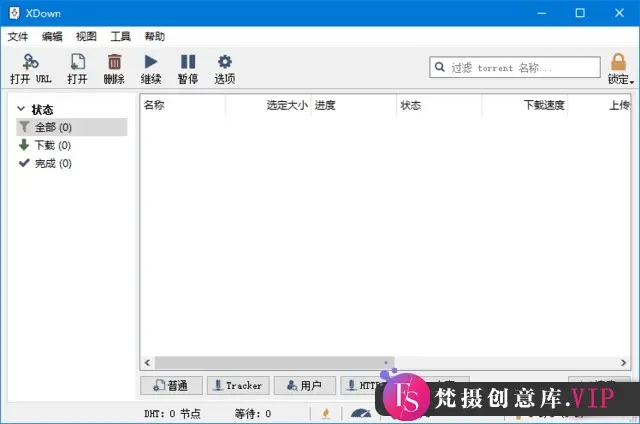Sort by 进度 column header
The width and height of the screenshot is (640, 424).
click(x=353, y=105)
